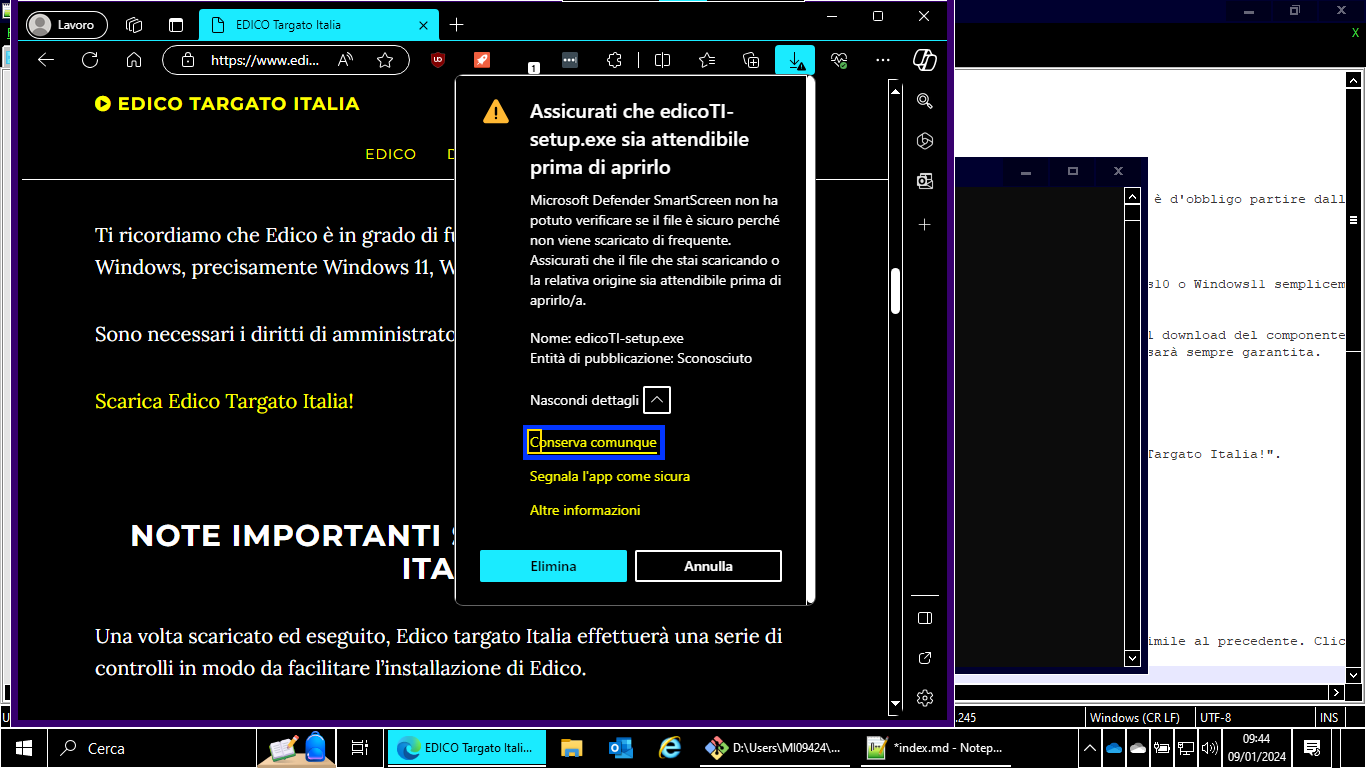
Task: Collapse details with Nascondi dettagli chevron
Action: 657,400
